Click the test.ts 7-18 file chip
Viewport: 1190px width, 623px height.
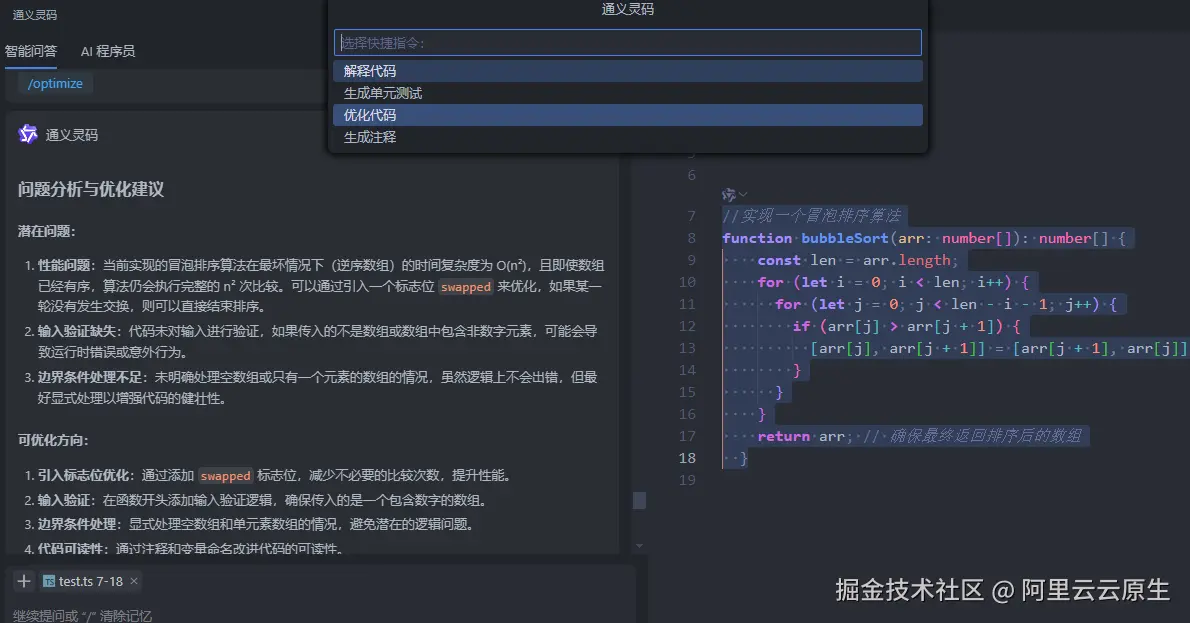[x=90, y=581]
